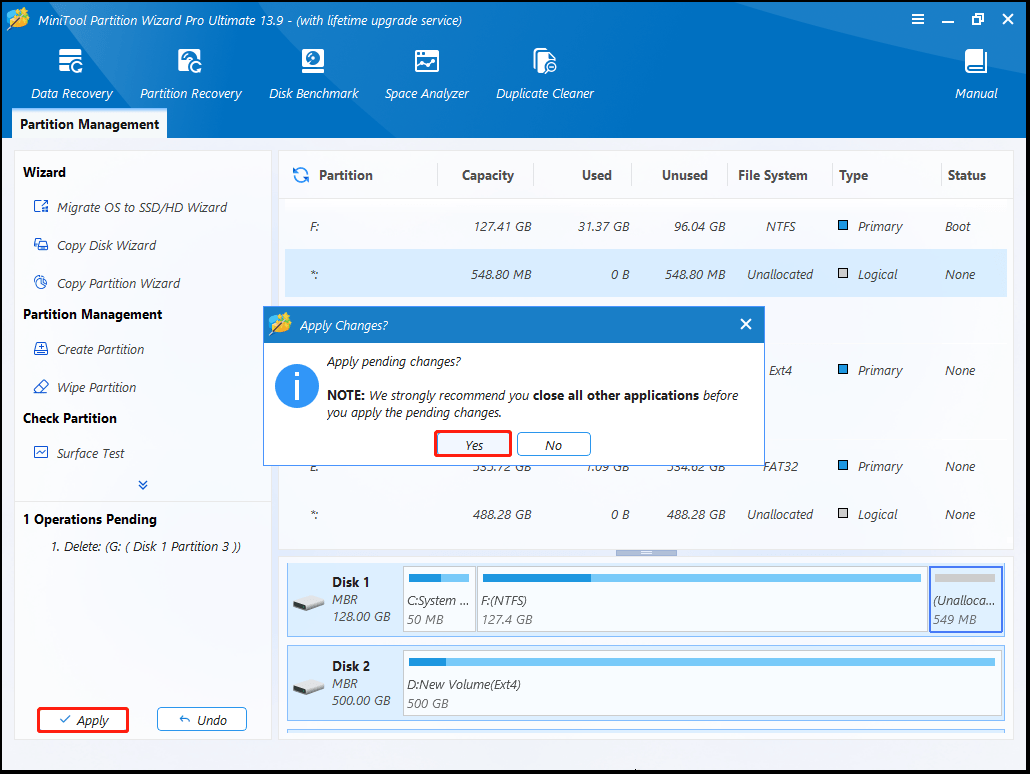Viewport: 1030px width, 774px height.
Task: Open the Space Analyzer tool
Action: tap(426, 74)
